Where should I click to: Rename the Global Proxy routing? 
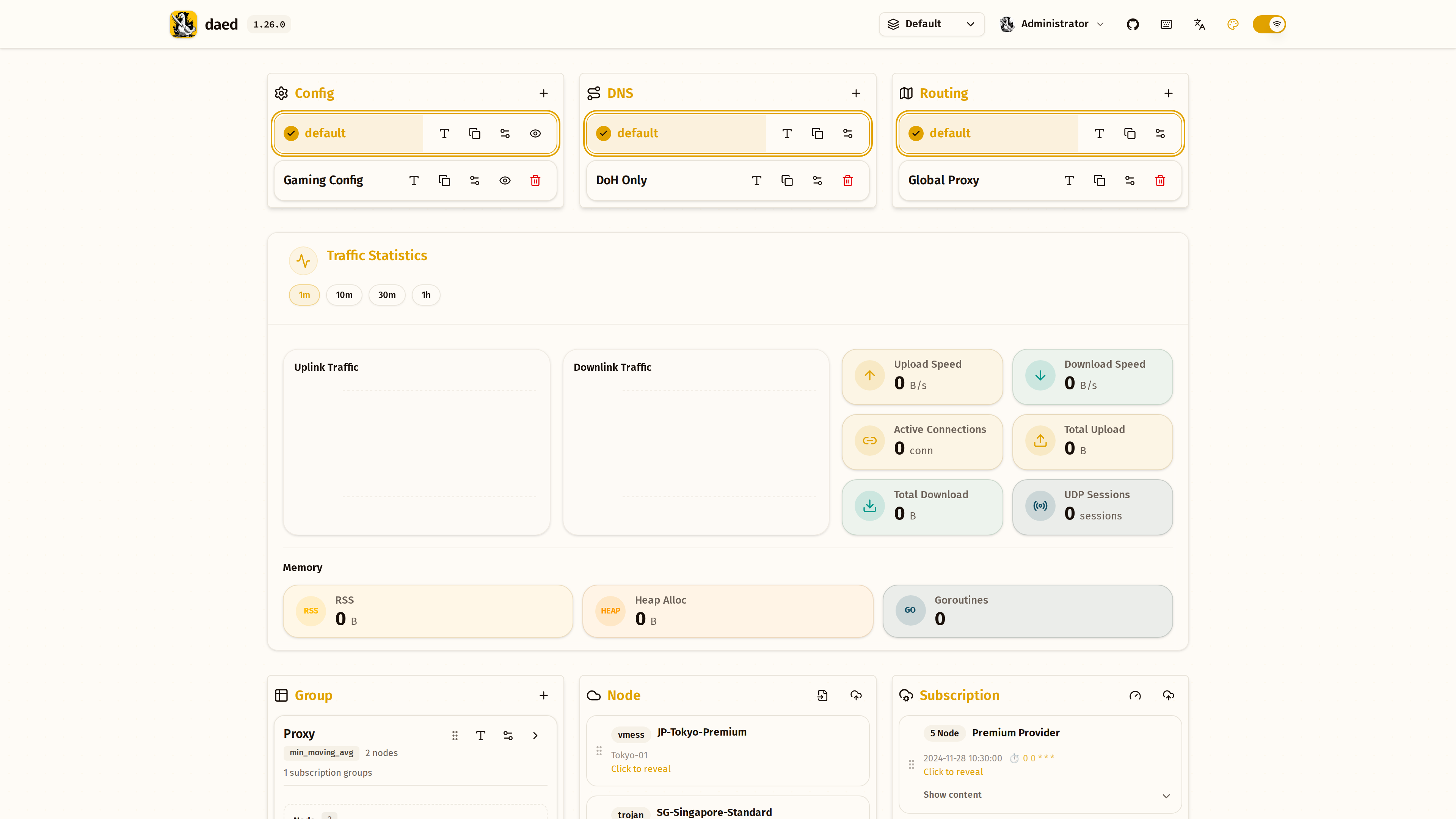pos(1069,180)
